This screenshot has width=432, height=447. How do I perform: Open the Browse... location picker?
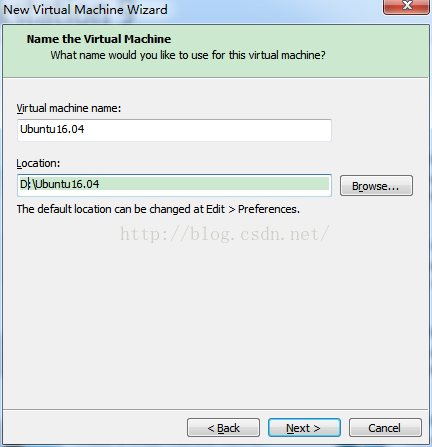click(x=376, y=186)
